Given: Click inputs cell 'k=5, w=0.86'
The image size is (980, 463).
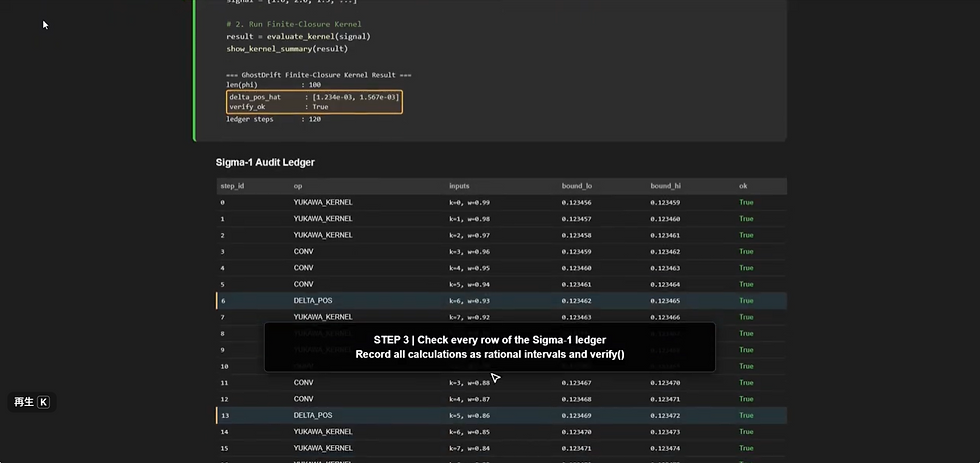Looking at the screenshot, I should [469, 415].
